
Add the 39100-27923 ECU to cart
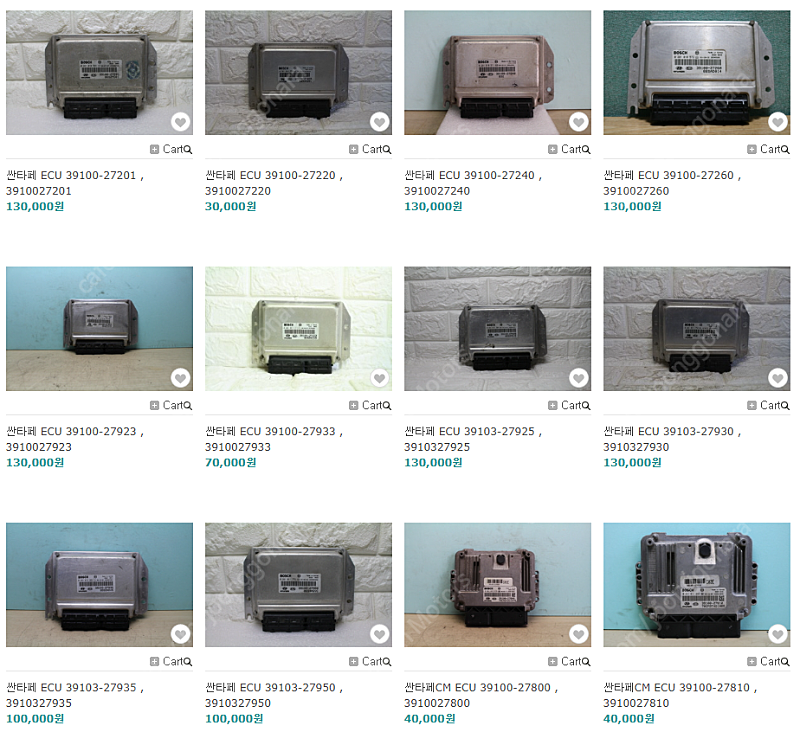(x=166, y=405)
